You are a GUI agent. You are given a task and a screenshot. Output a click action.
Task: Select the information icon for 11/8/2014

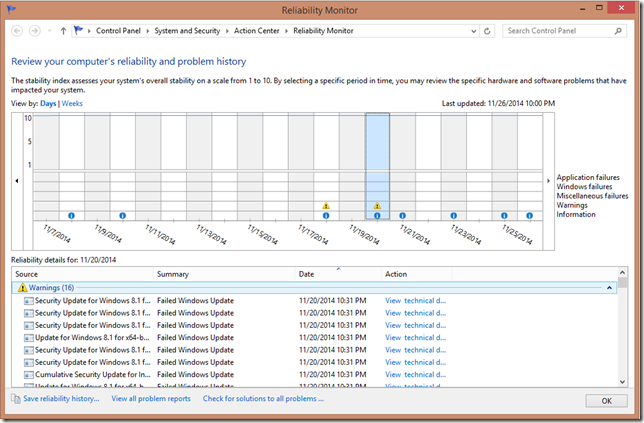point(72,215)
